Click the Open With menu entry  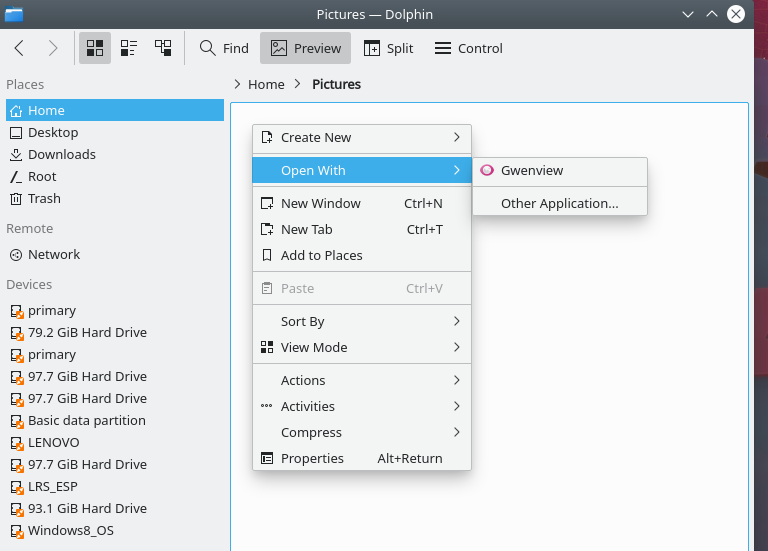[x=362, y=170]
